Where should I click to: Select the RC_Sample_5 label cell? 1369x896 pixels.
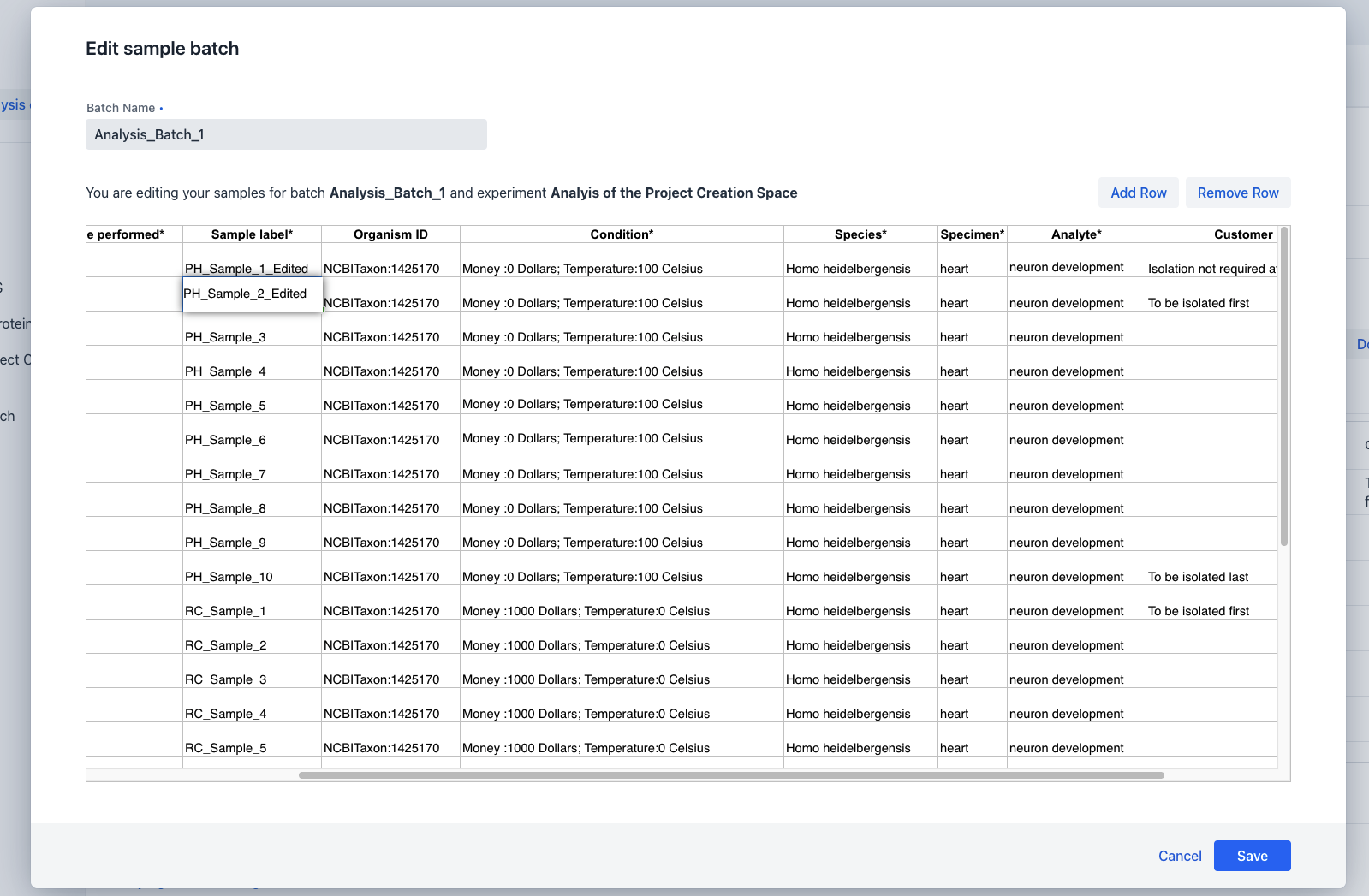pos(252,739)
